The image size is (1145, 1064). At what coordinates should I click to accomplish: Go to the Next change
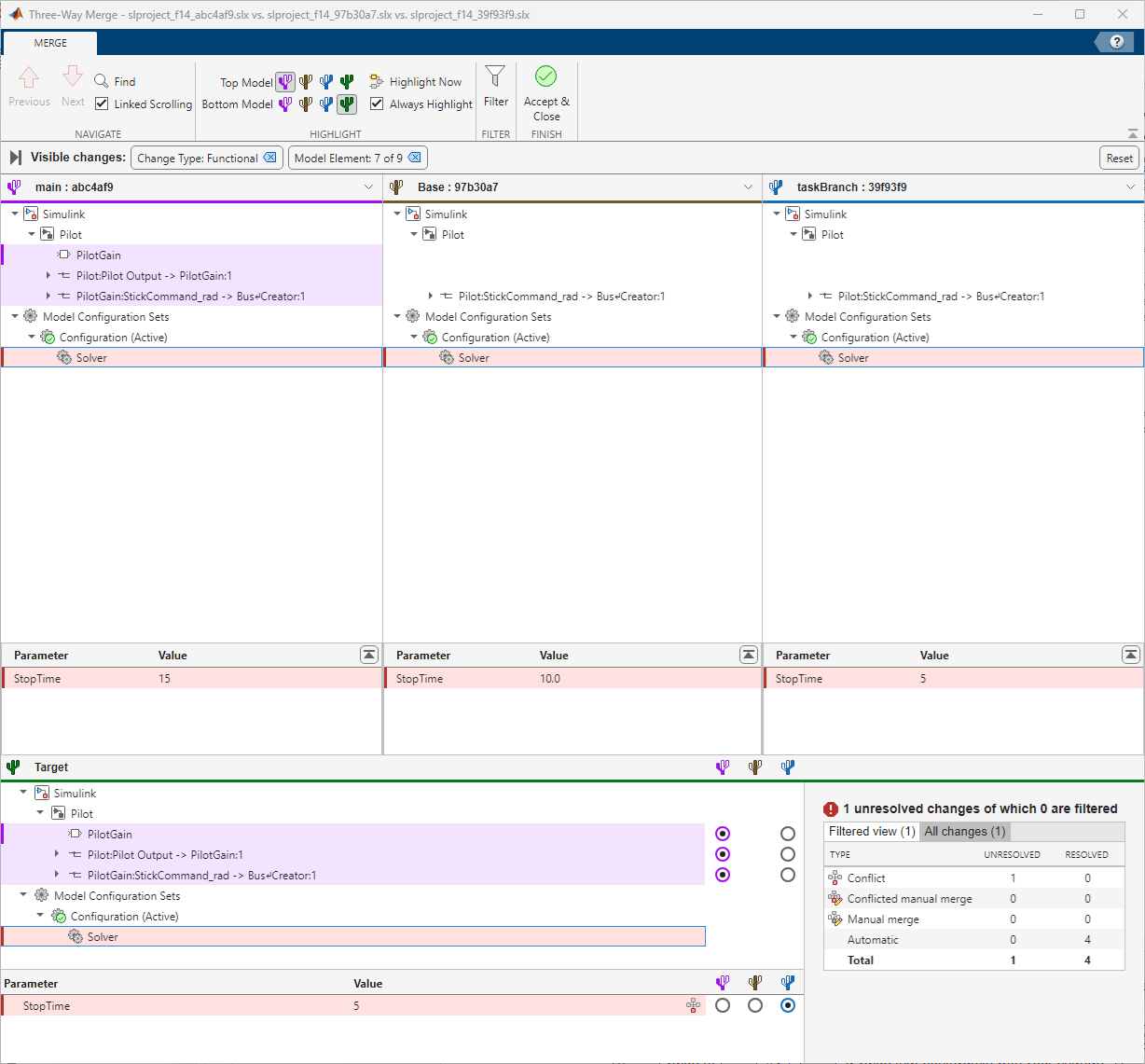73,87
